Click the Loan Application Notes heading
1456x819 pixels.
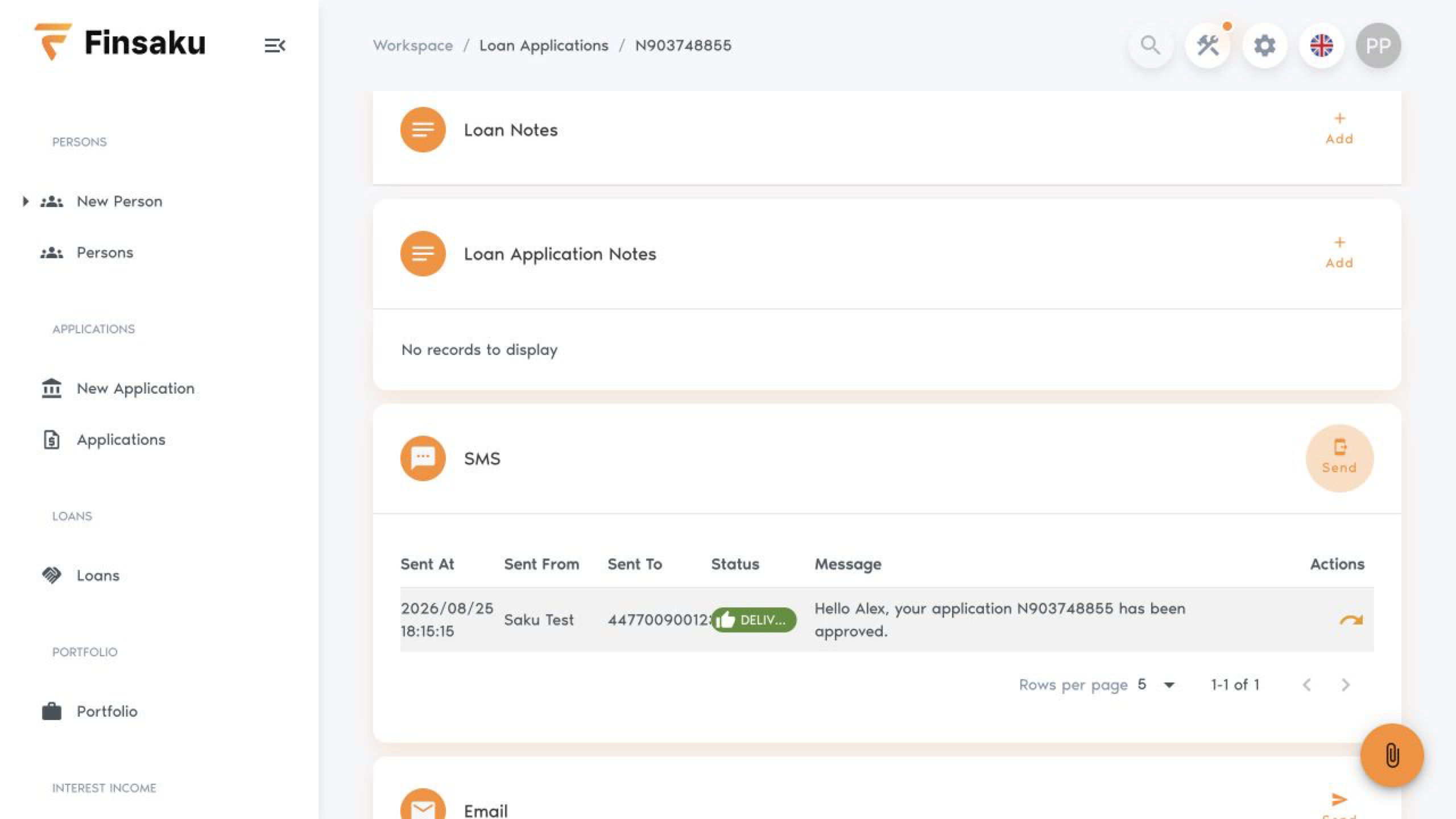(x=560, y=254)
